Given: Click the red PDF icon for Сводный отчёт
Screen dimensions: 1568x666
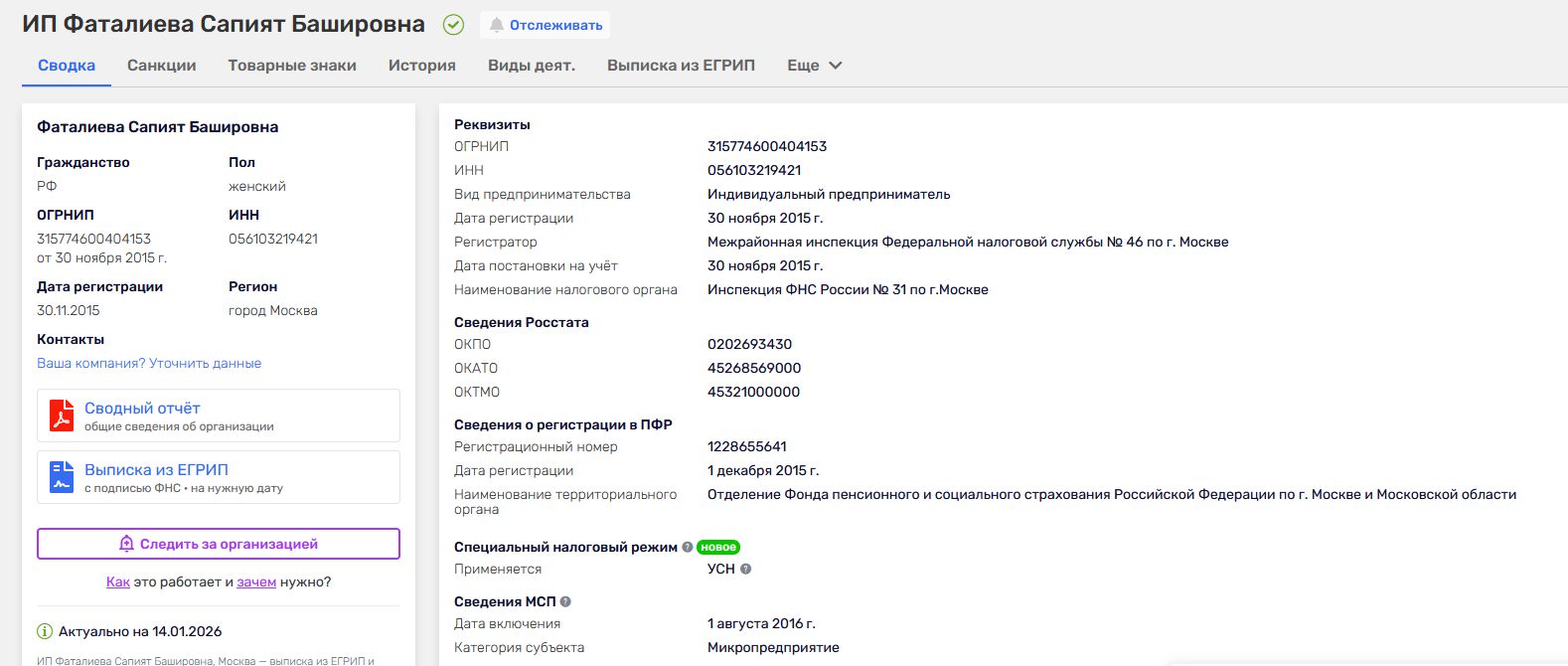Looking at the screenshot, I should [62, 416].
